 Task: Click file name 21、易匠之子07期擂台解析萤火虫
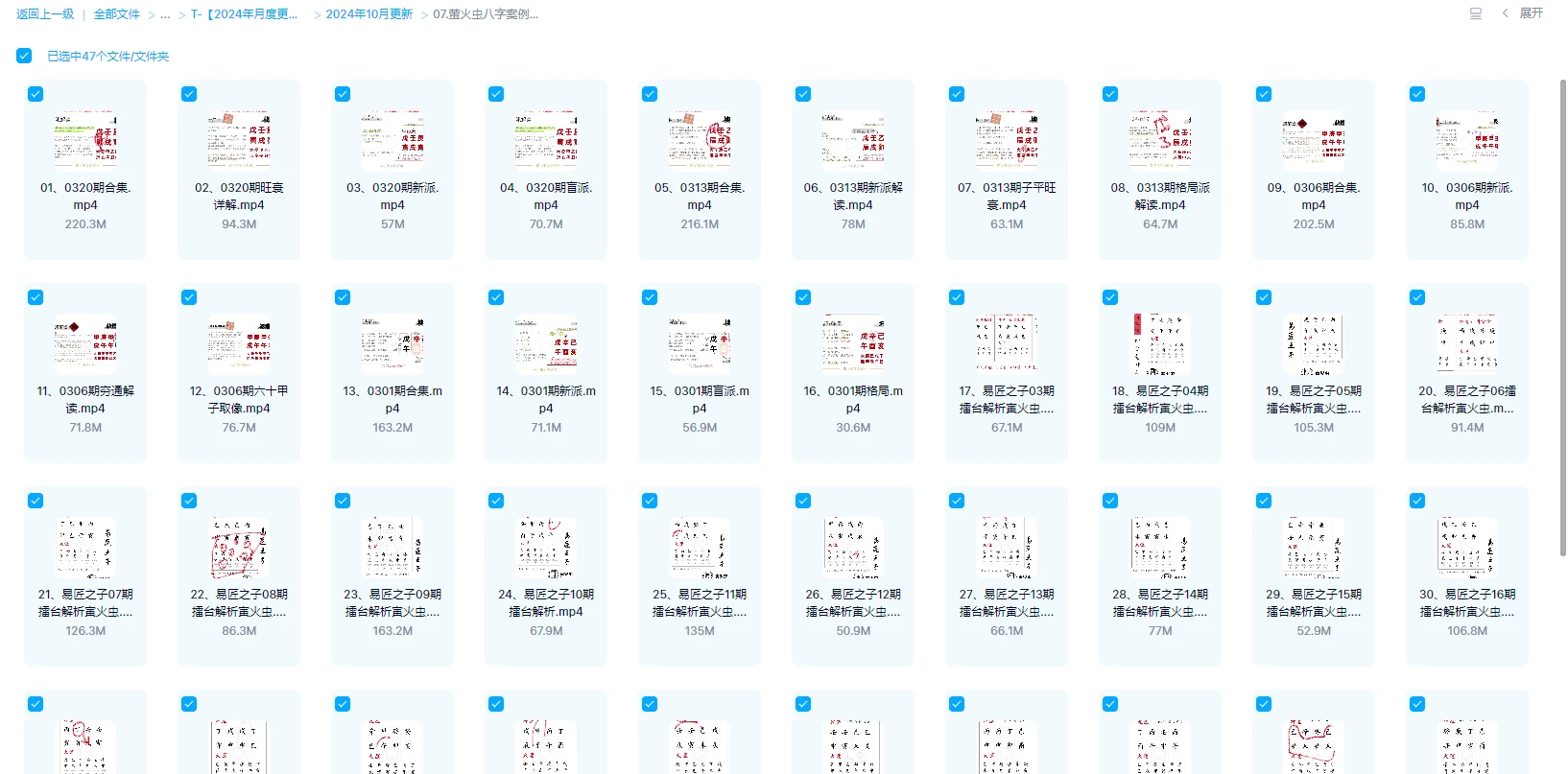(x=85, y=603)
